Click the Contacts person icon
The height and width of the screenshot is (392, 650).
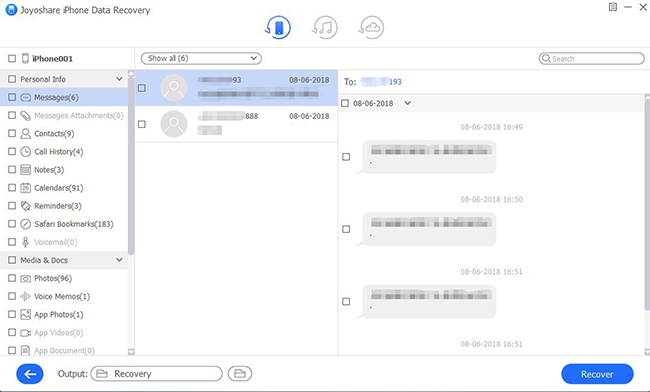click(x=26, y=133)
